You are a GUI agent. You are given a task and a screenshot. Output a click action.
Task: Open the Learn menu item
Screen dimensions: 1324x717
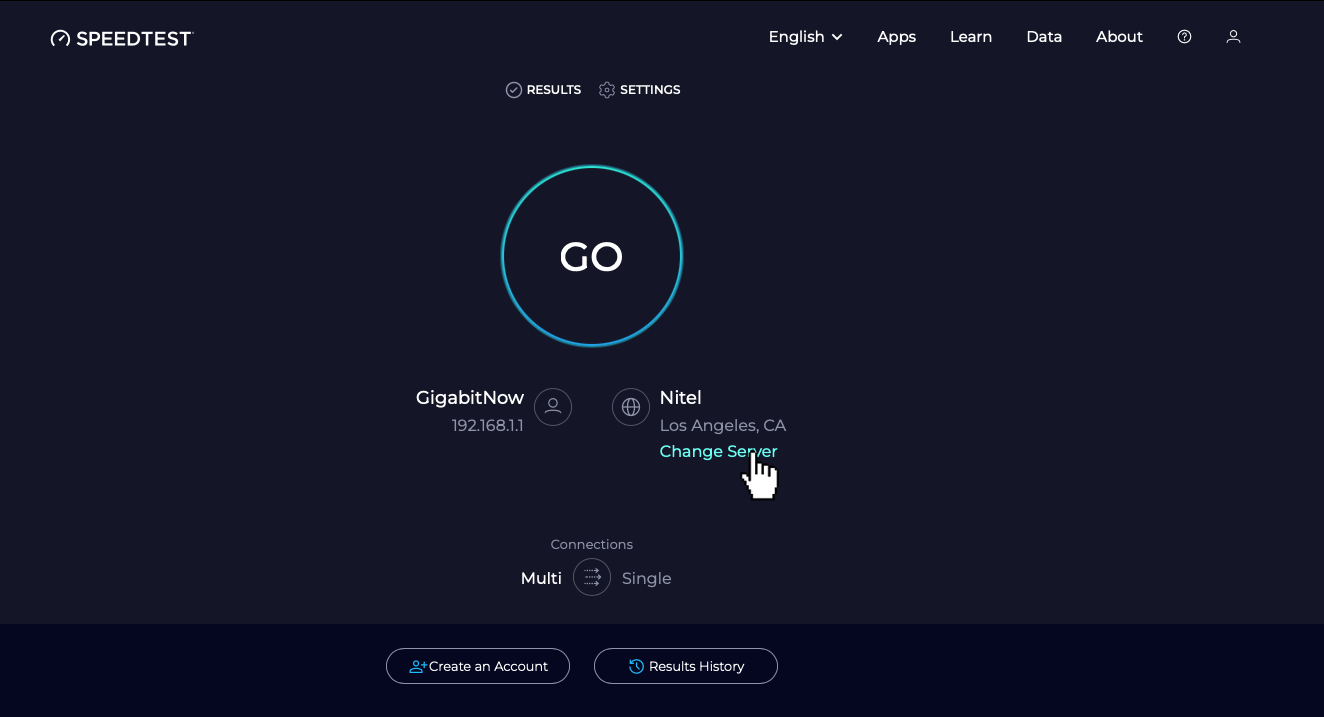pyautogui.click(x=971, y=37)
